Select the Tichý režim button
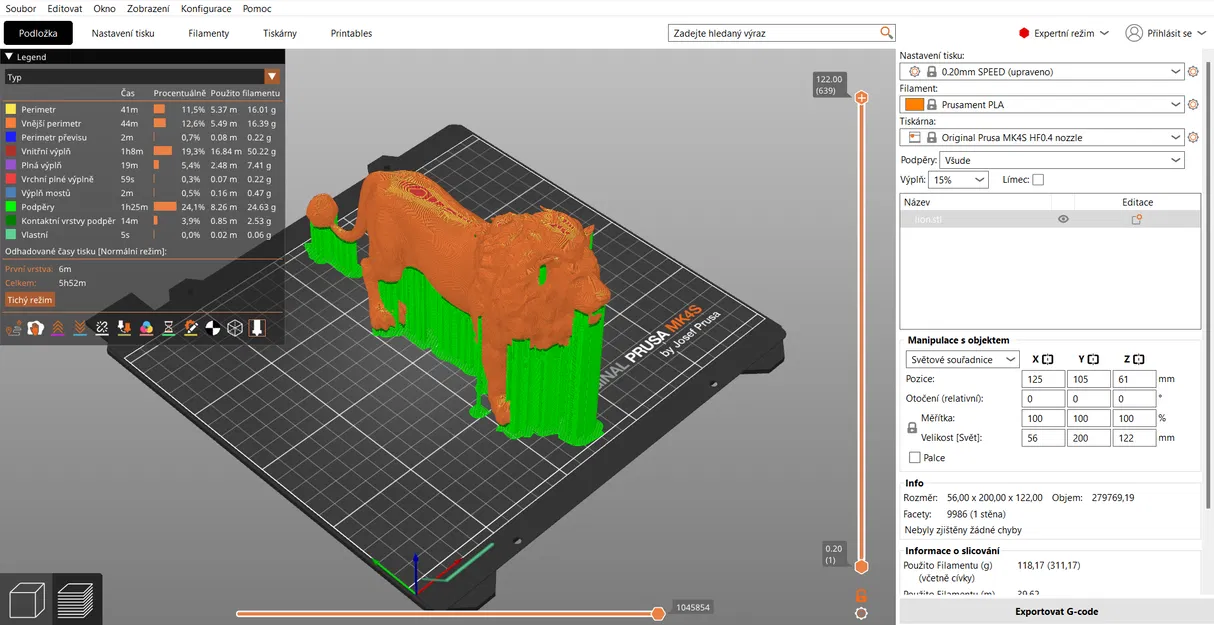The height and width of the screenshot is (625, 1214). click(30, 299)
